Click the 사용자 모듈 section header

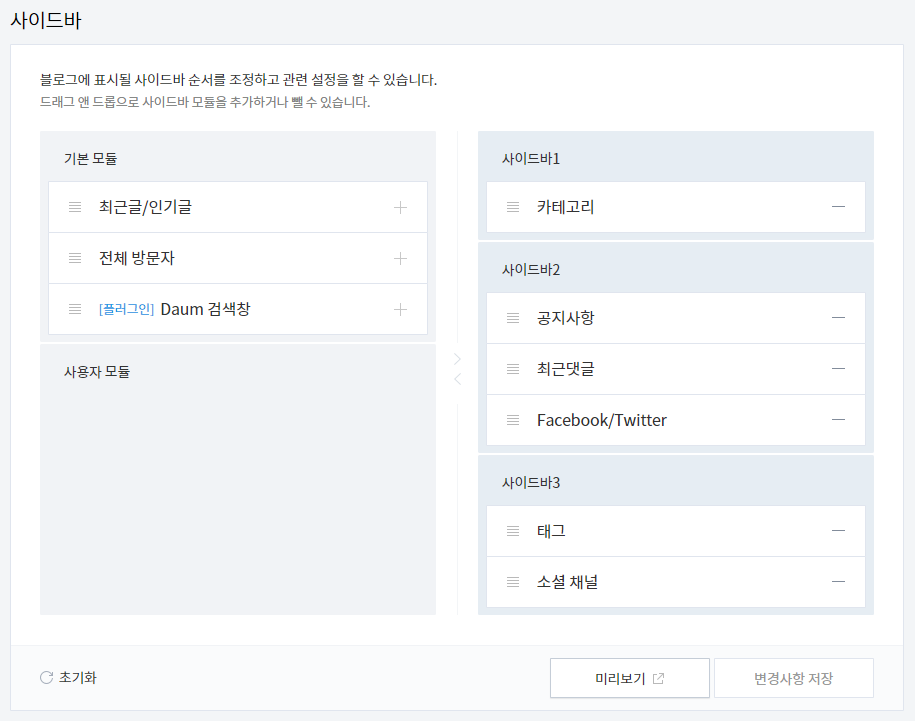click(97, 372)
